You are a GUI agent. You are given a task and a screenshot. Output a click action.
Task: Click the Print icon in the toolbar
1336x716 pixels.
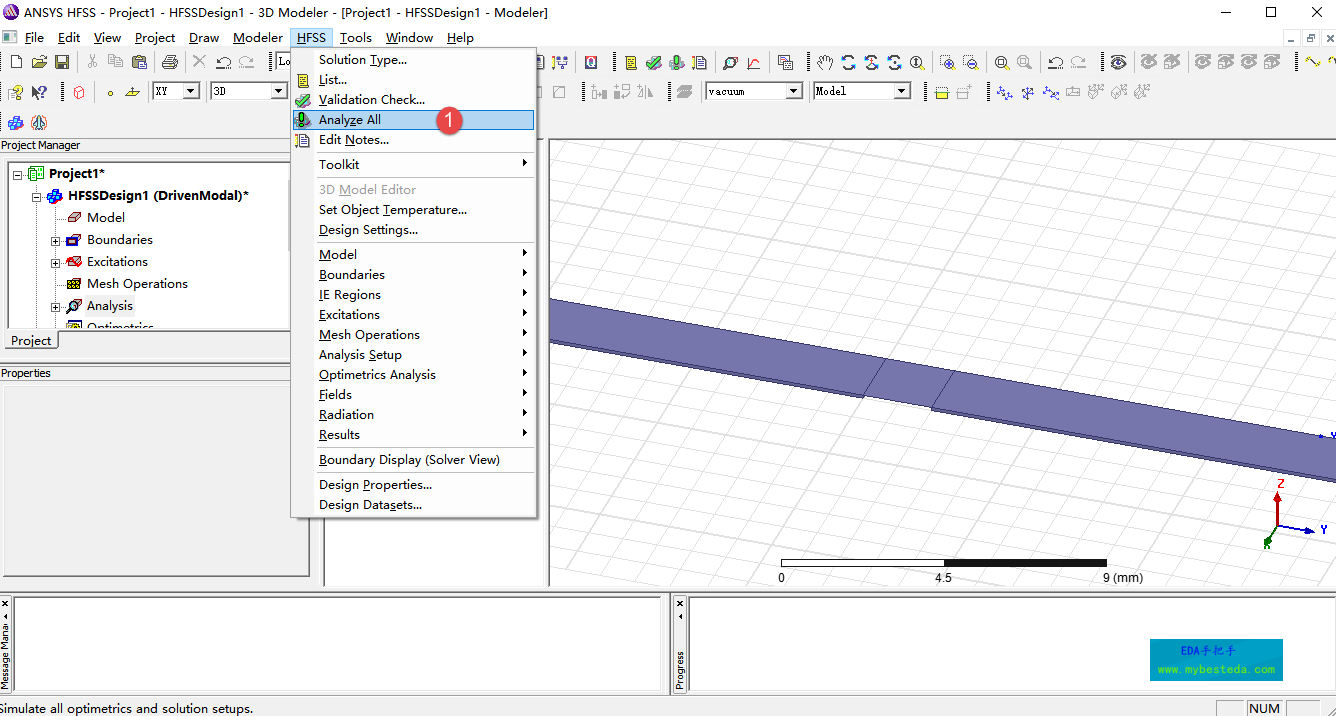point(169,62)
